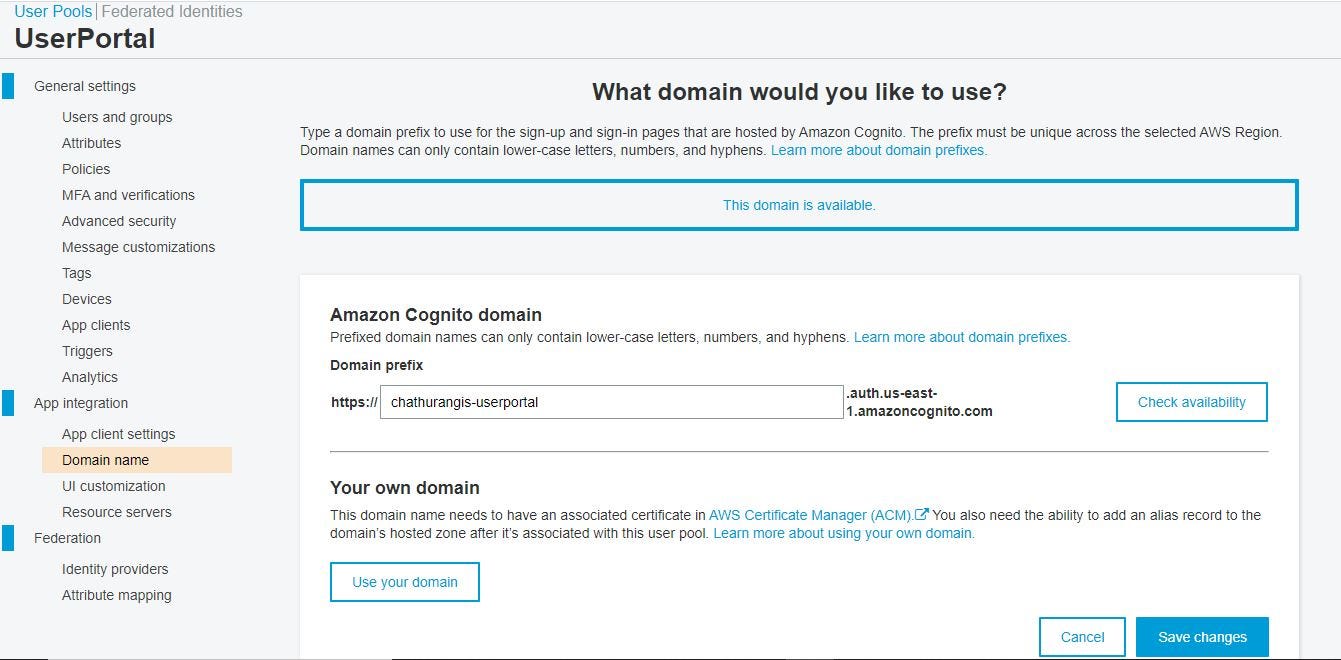Select Triggers in the sidebar

[87, 351]
